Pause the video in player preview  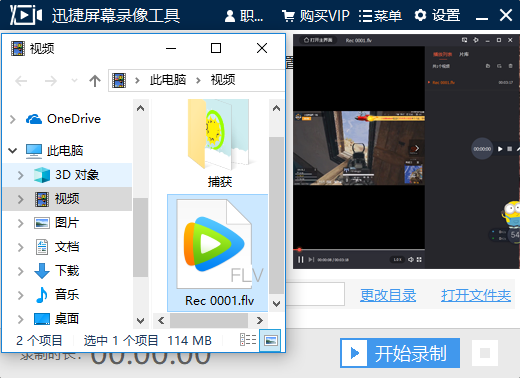pyautogui.click(x=301, y=259)
